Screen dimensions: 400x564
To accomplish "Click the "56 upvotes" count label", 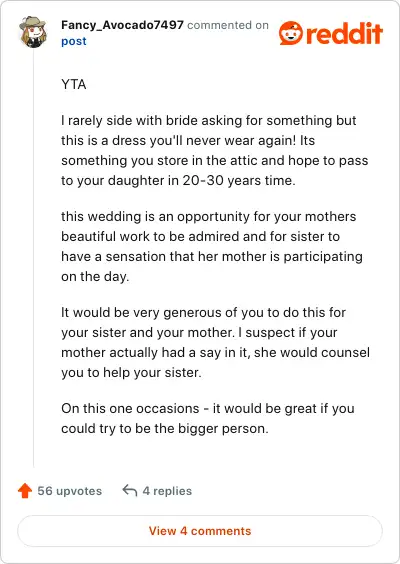I will (x=70, y=491).
